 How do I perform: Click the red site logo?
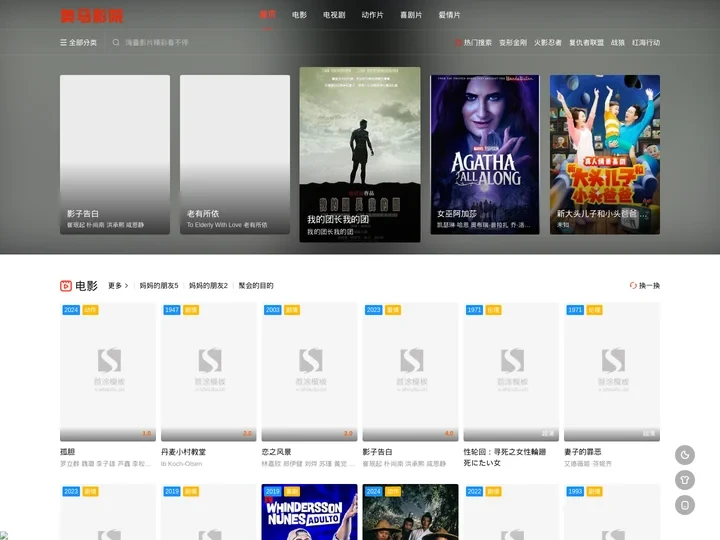tap(91, 16)
